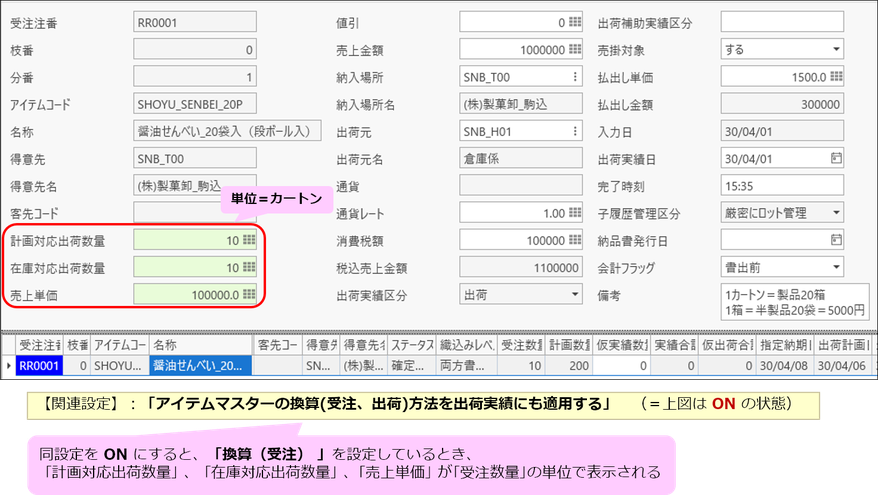Click the 分番 input field
Image resolution: width=878 pixels, height=495 pixels.
pos(195,77)
